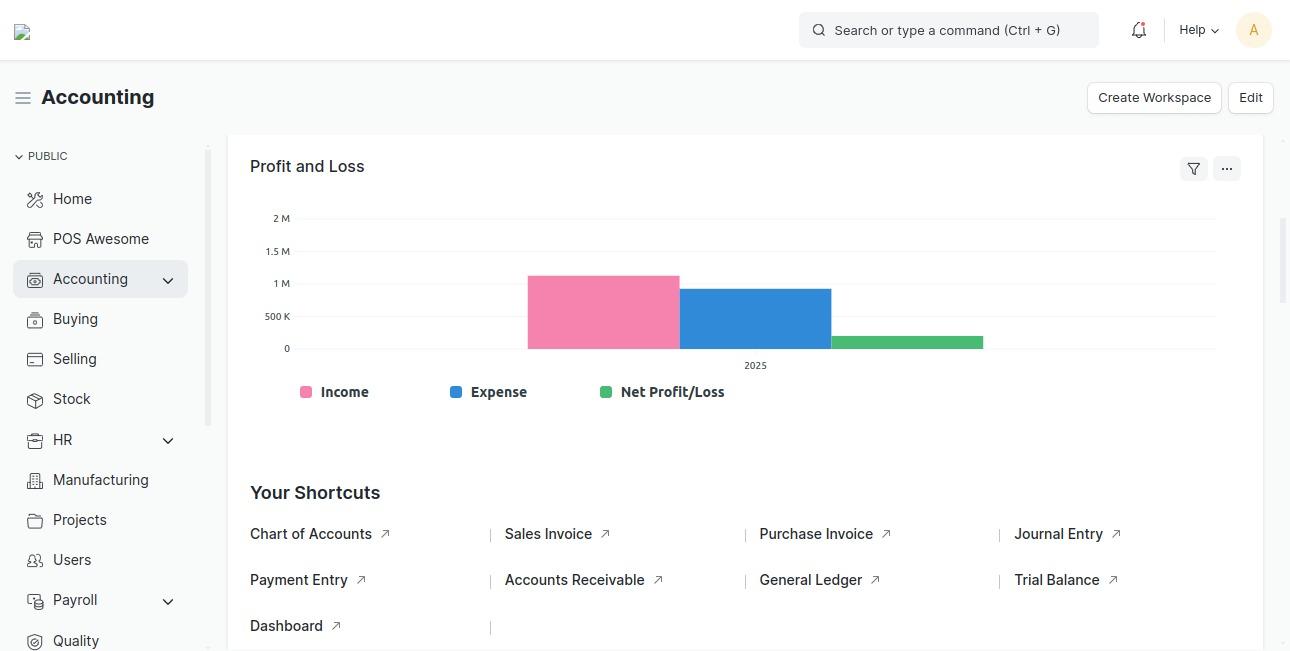
Task: Select the Income color marker in the legend
Action: pyautogui.click(x=306, y=392)
